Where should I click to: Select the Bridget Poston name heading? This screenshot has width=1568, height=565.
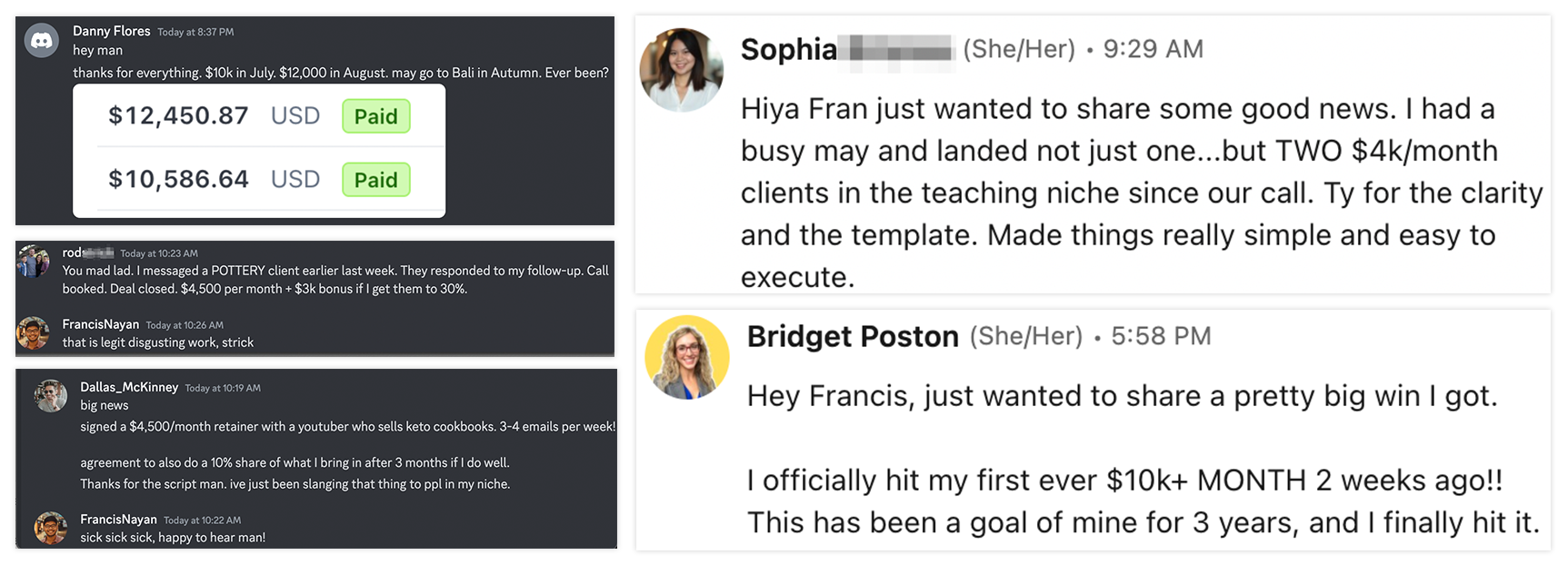click(853, 337)
